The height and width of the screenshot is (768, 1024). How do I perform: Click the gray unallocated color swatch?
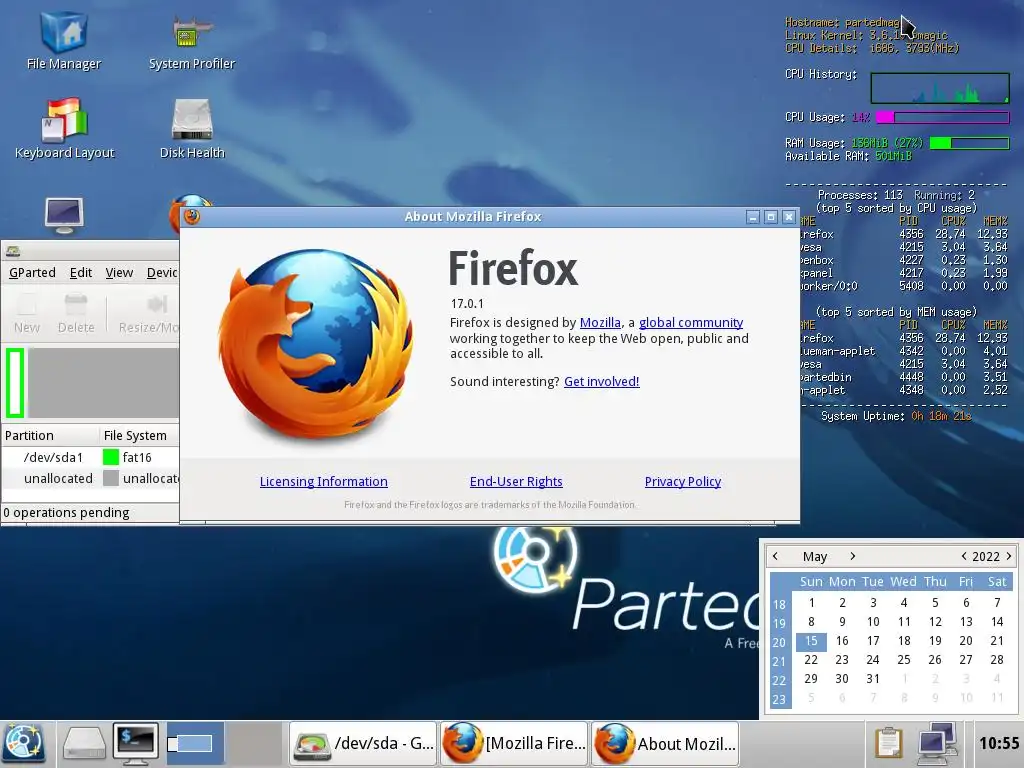pyautogui.click(x=110, y=478)
